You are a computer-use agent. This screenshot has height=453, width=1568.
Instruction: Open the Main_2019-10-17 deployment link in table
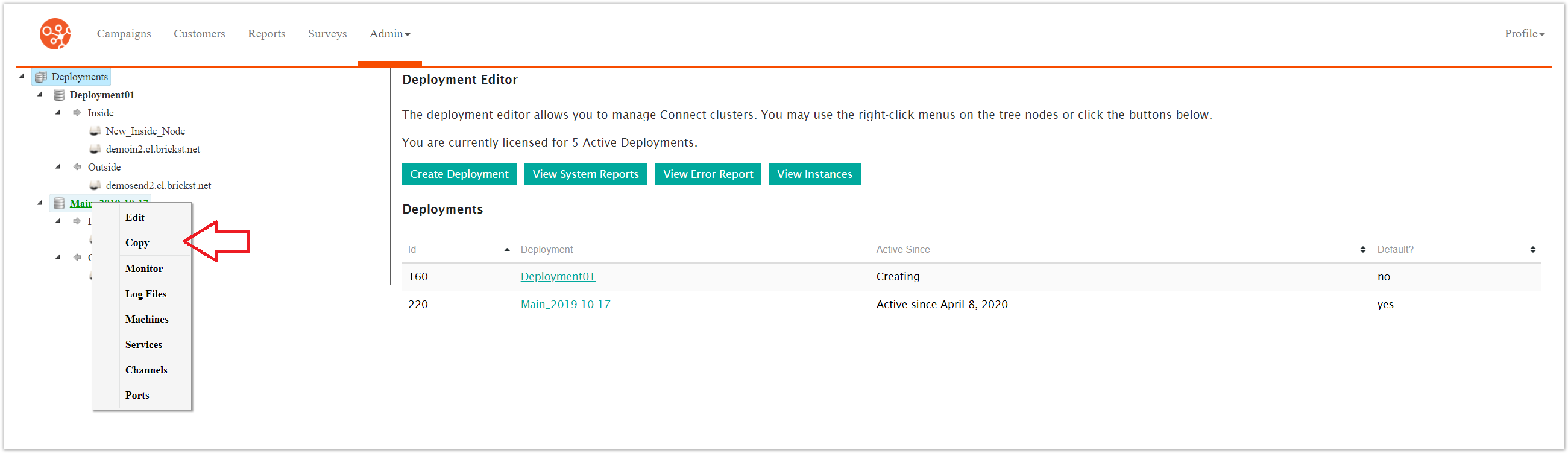565,305
